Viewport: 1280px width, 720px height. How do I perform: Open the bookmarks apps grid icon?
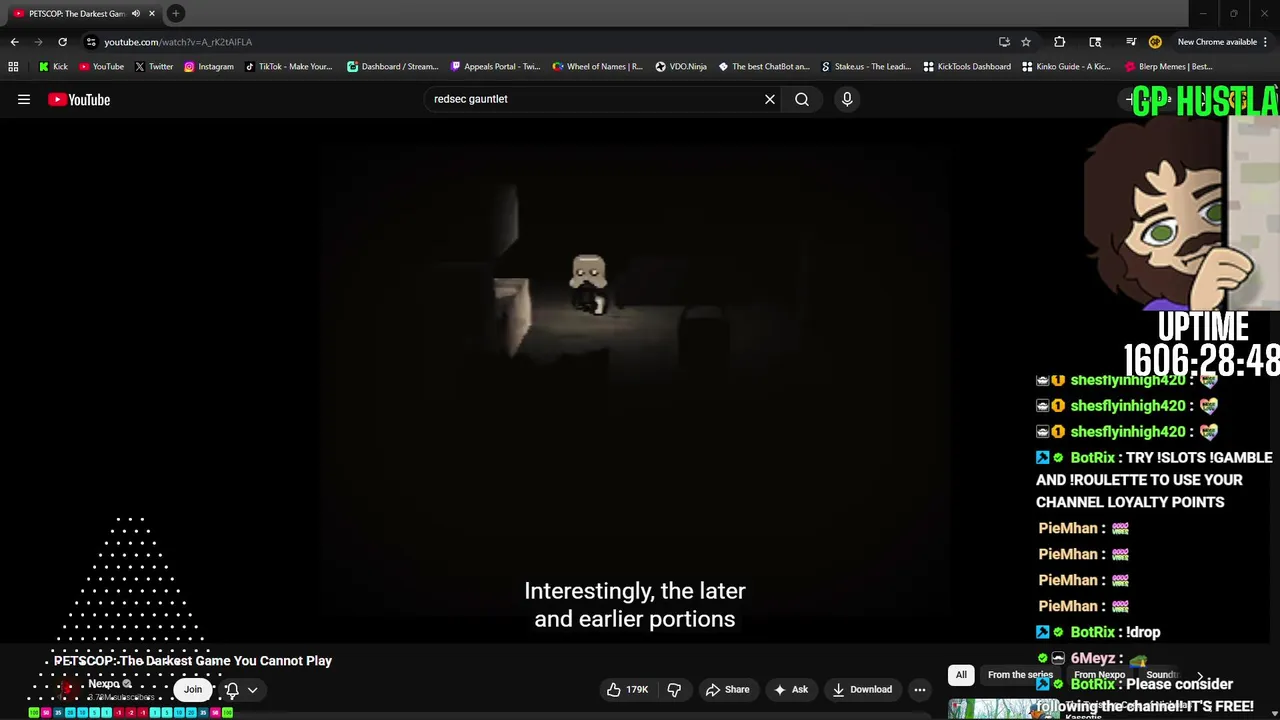(13, 67)
